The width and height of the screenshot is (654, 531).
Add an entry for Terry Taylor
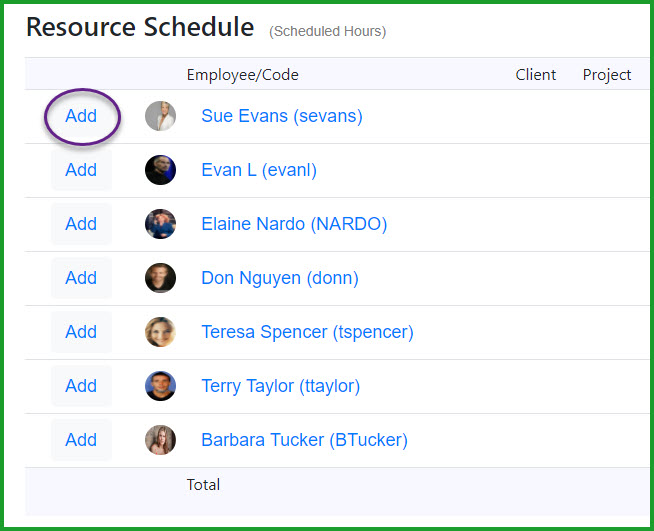click(x=81, y=386)
